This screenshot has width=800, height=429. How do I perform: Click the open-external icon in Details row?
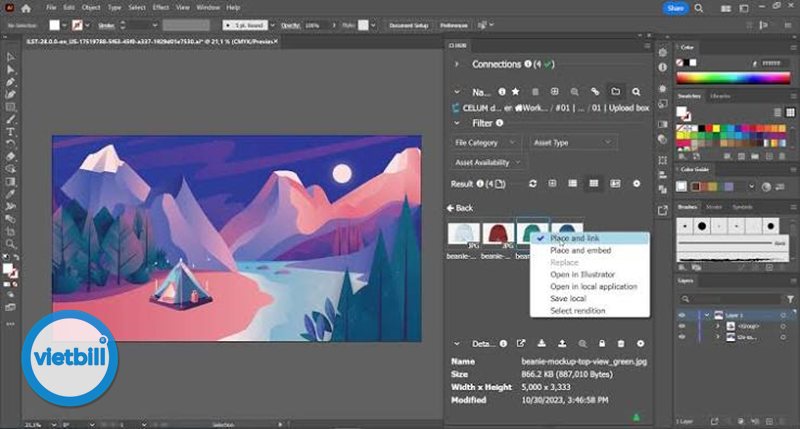pyautogui.click(x=521, y=343)
